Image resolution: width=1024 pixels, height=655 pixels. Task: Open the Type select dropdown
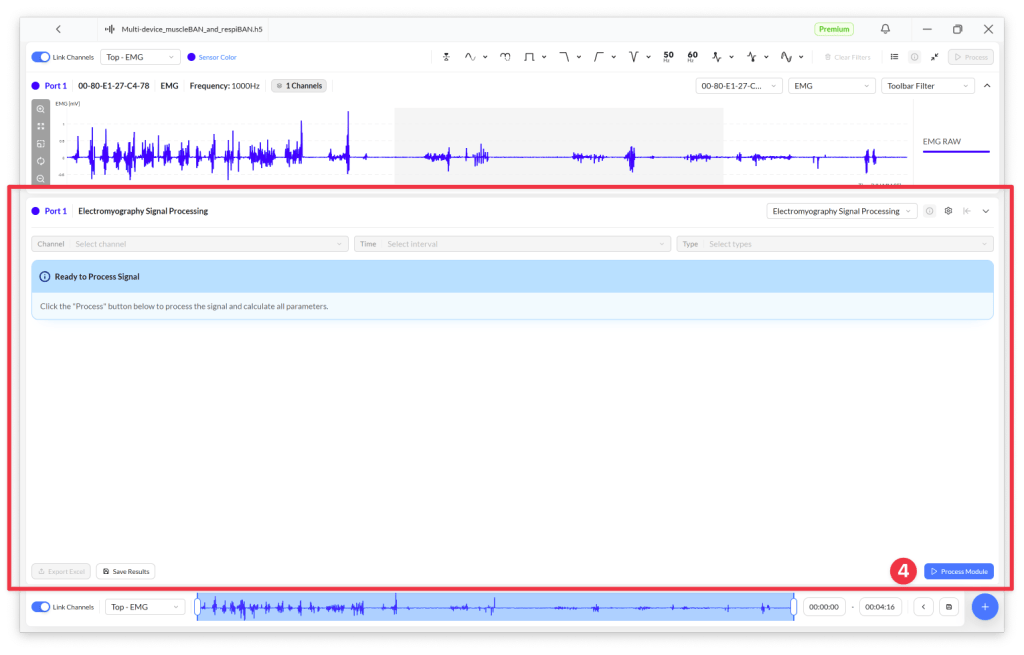tap(835, 244)
